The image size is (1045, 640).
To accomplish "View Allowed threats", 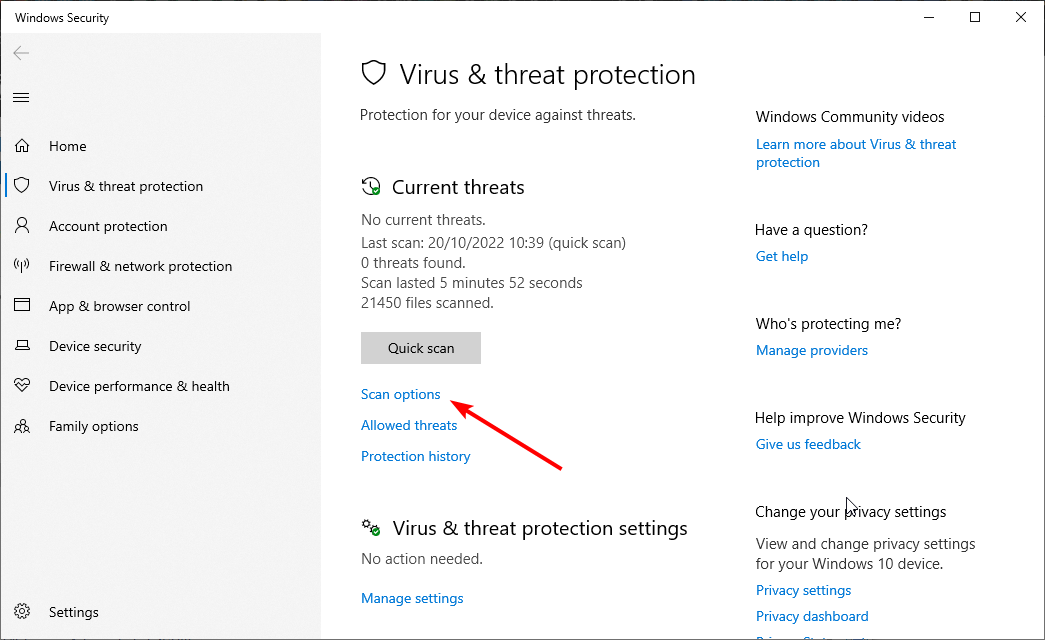I will pos(409,425).
